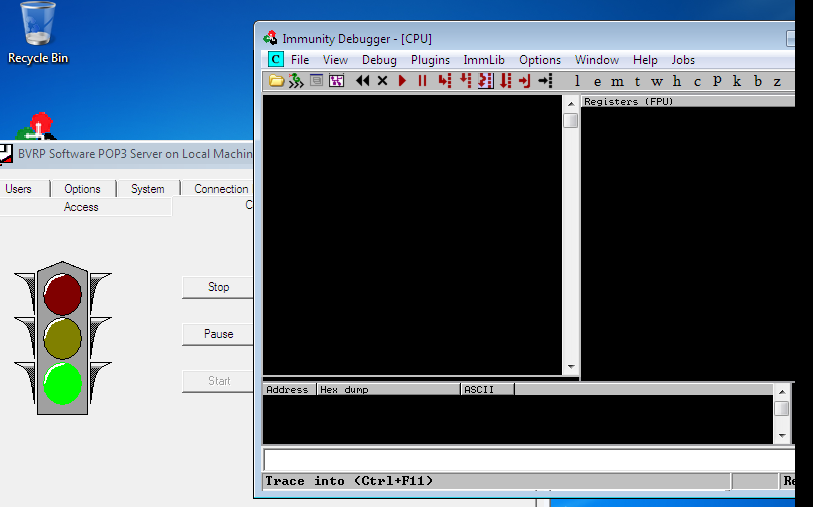813x507 pixels.
Task: Click the Python shell running-man icon
Action: click(296, 81)
